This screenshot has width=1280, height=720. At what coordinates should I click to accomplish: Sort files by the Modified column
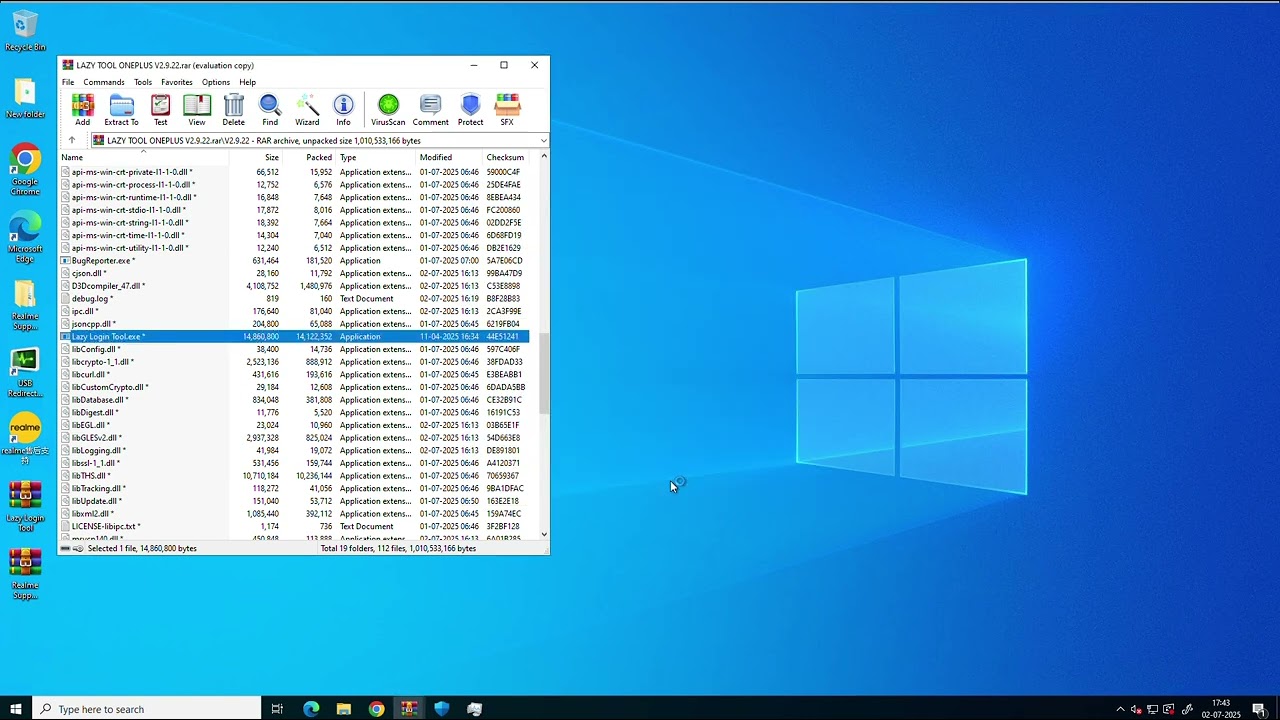(449, 157)
